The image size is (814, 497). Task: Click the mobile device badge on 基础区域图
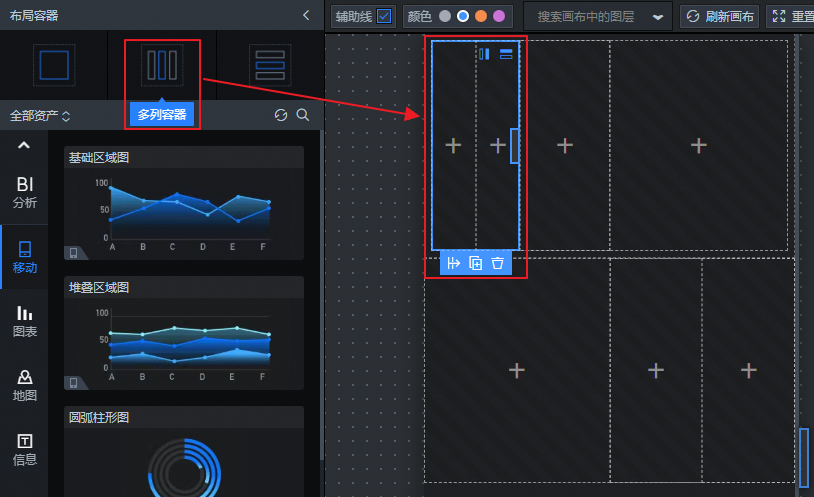(x=74, y=253)
